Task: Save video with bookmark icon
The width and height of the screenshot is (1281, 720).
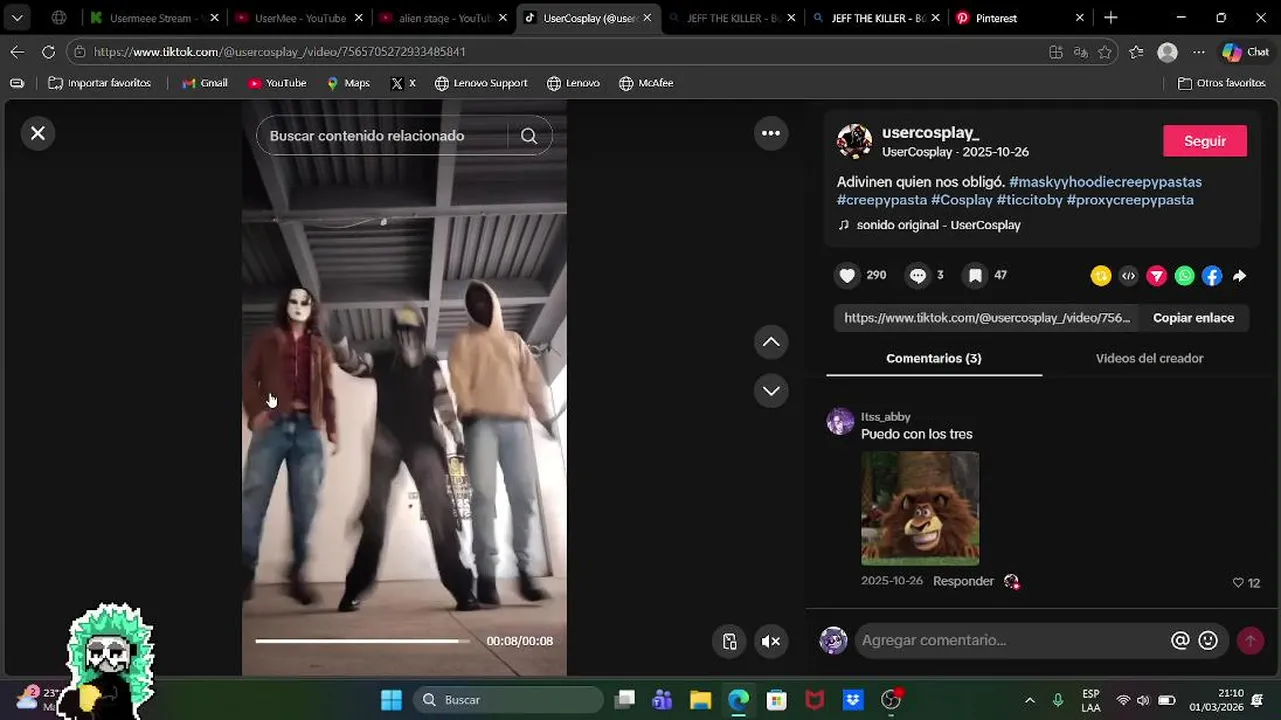Action: coord(975,276)
